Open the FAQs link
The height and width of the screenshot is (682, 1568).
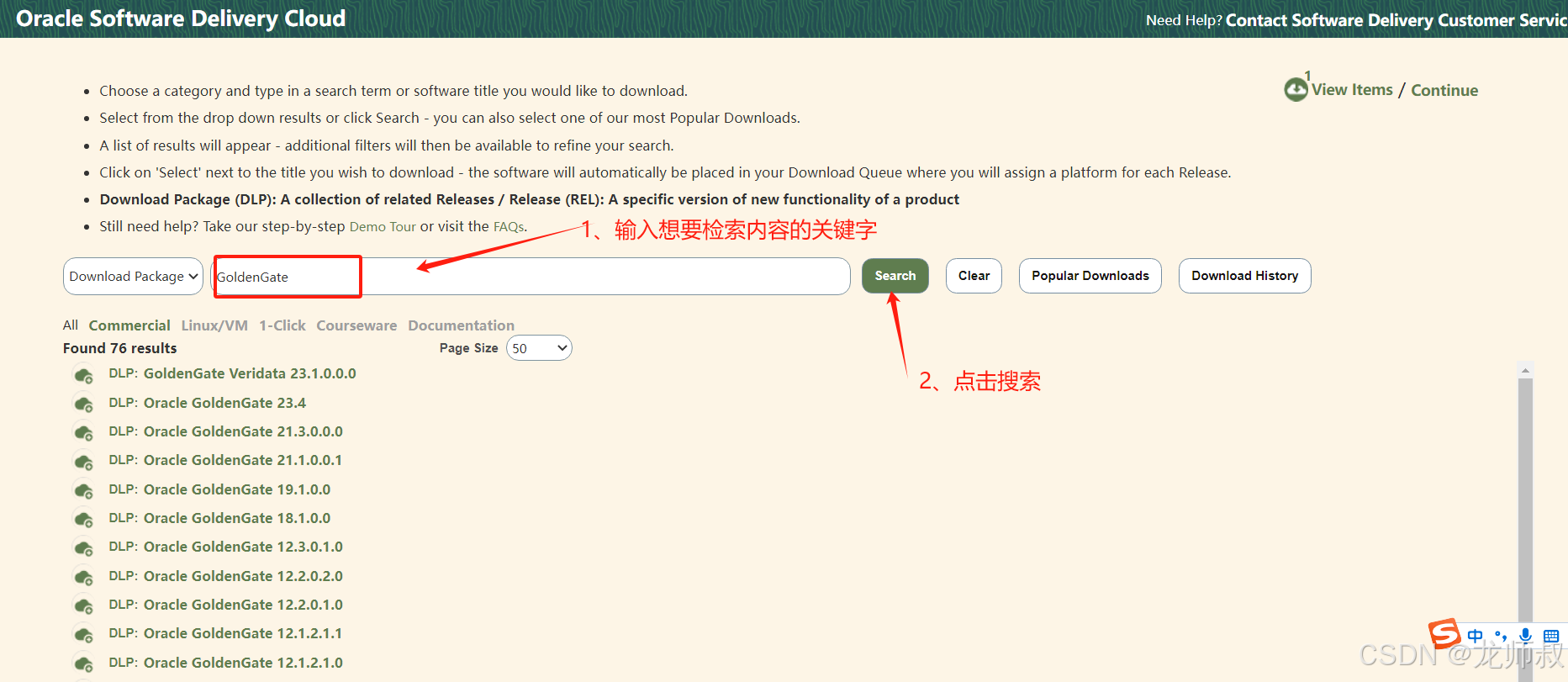(x=509, y=226)
